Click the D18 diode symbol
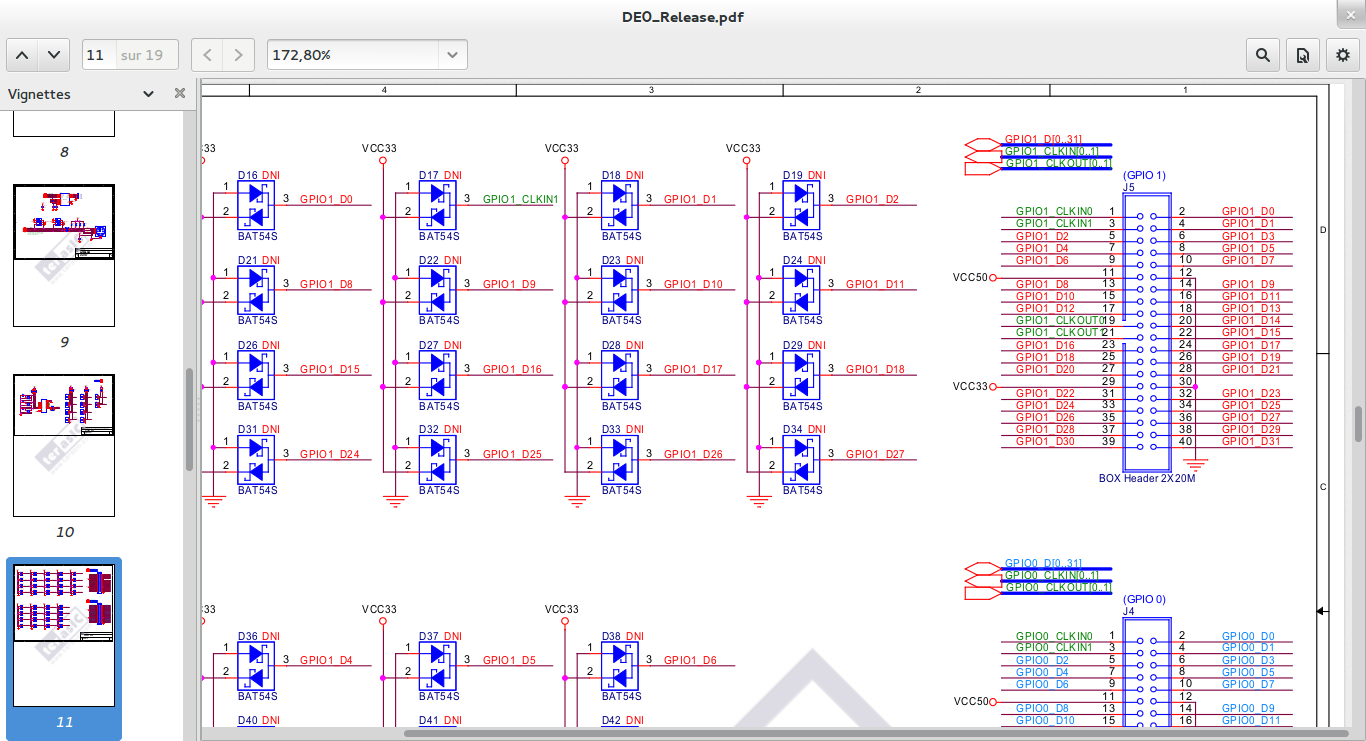Image resolution: width=1366 pixels, height=741 pixels. (620, 204)
